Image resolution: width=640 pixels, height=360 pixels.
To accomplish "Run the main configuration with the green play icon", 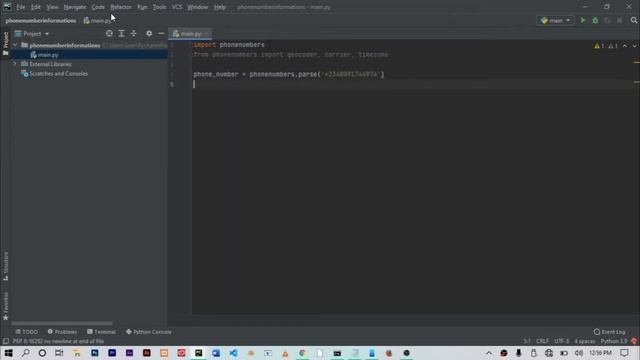I will pos(583,20).
